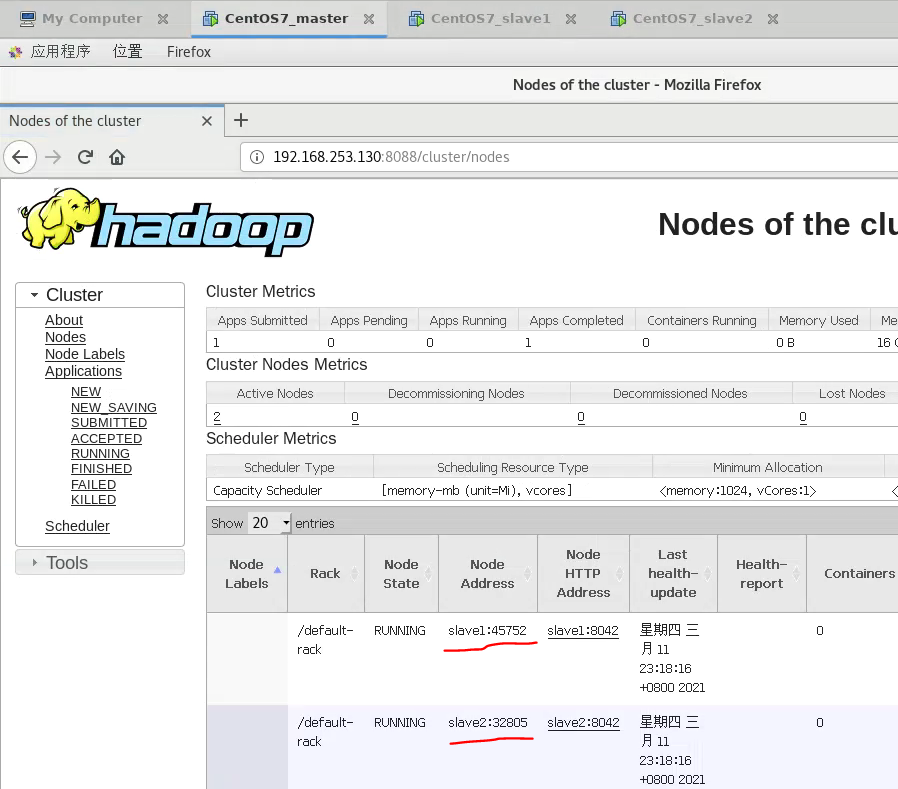
Task: Sort by Node State column arrows
Action: (428, 574)
